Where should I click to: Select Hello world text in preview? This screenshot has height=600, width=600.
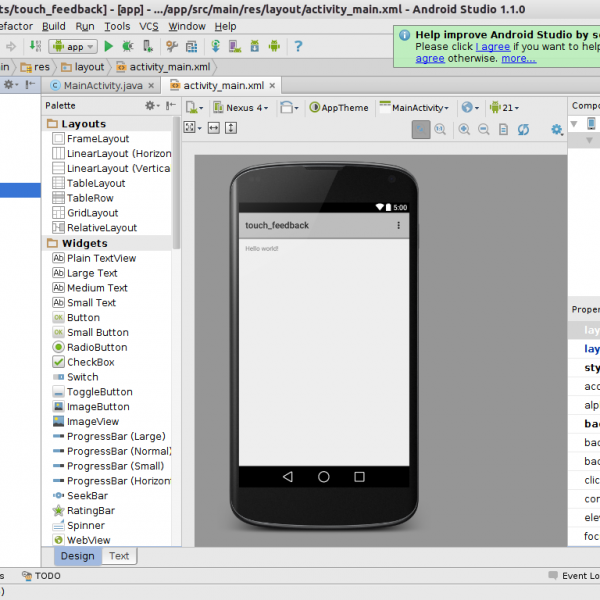pos(262,248)
